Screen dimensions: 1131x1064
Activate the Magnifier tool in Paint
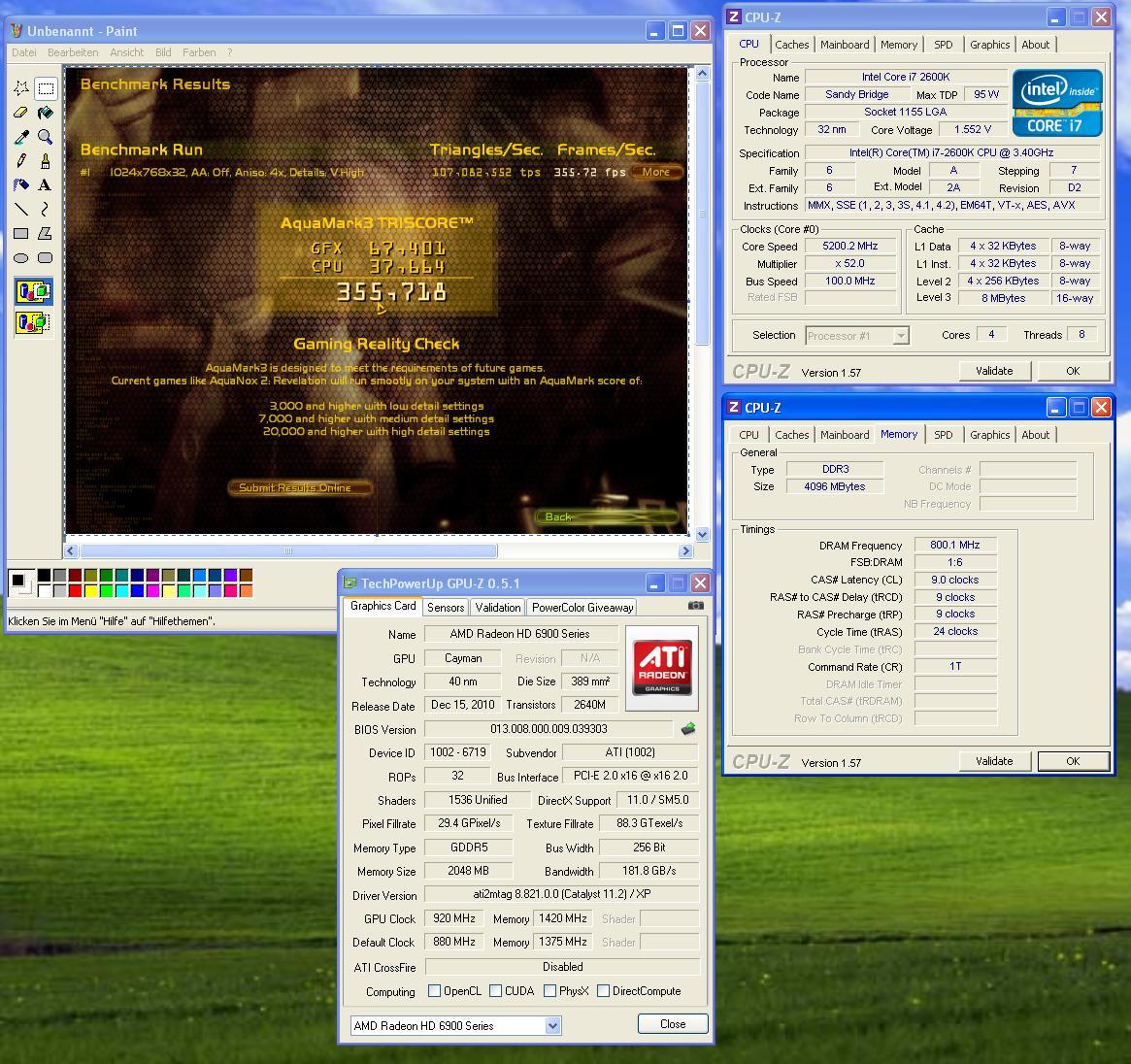click(x=46, y=136)
